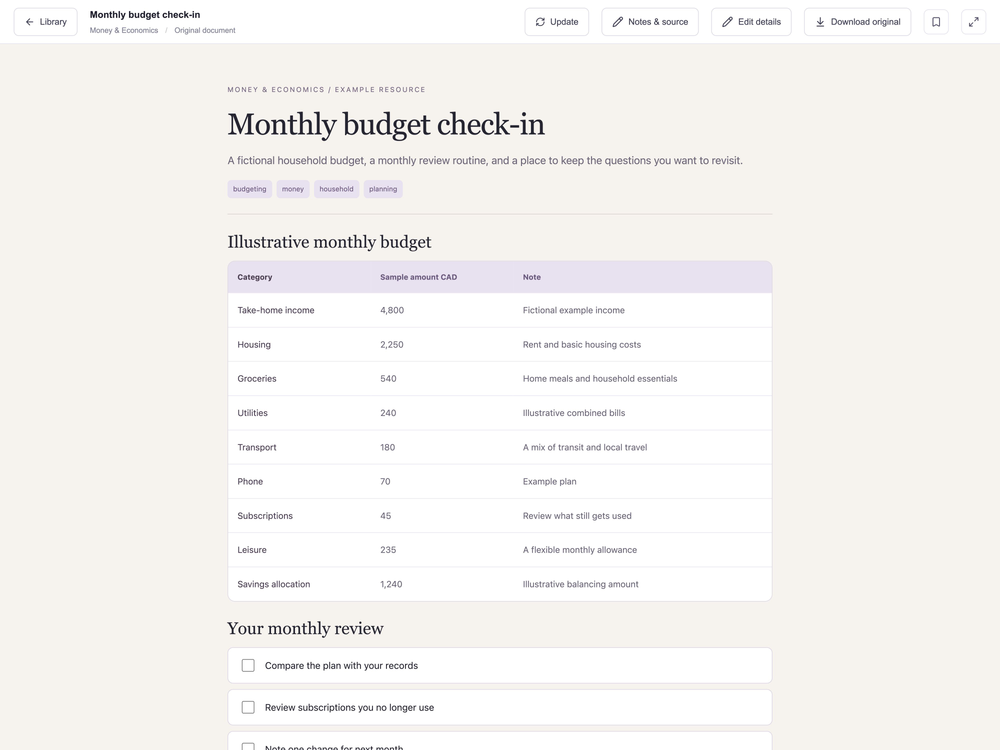Open Notes & source
Image resolution: width=1000 pixels, height=750 pixels.
[650, 22]
